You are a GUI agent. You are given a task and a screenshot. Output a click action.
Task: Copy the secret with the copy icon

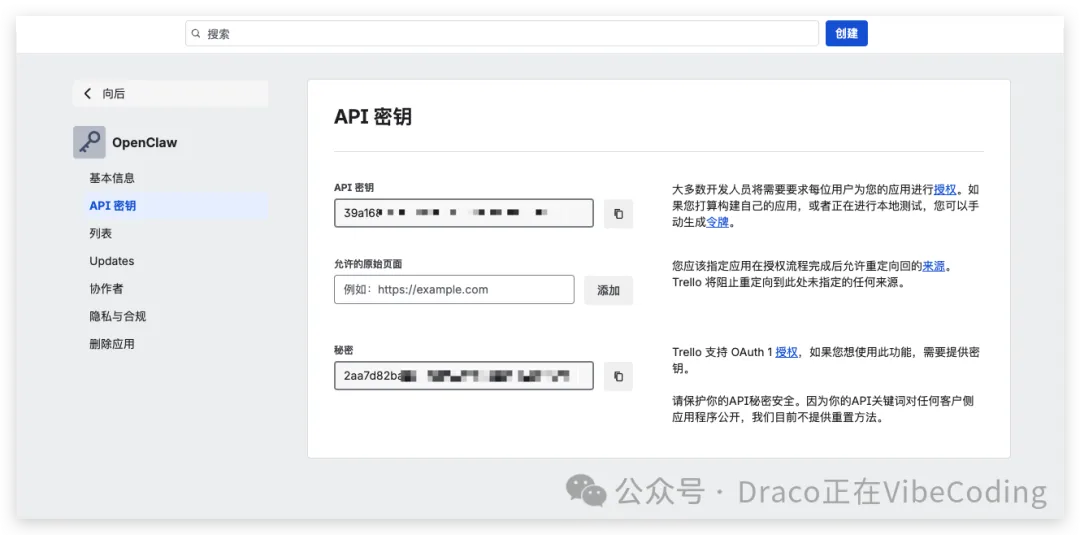pos(618,376)
